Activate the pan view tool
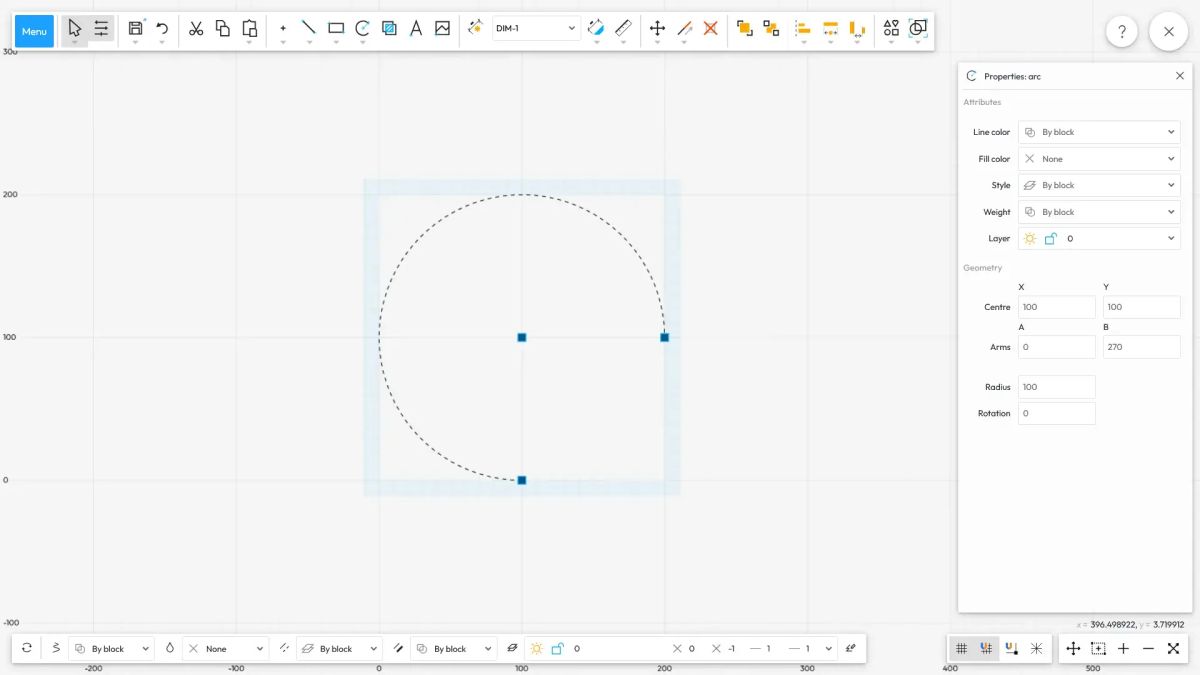This screenshot has width=1200, height=675. click(x=1073, y=648)
